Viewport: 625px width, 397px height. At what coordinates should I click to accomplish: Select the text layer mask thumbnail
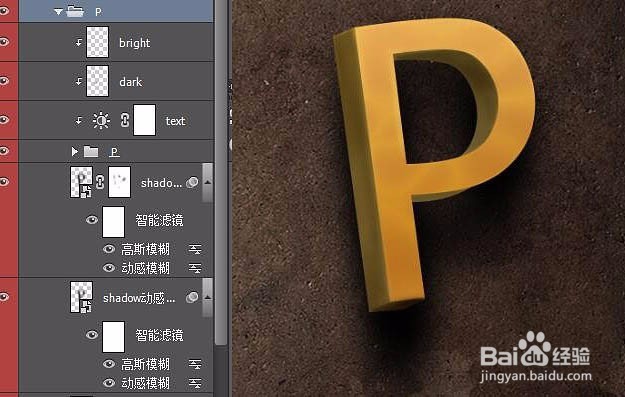[x=144, y=120]
